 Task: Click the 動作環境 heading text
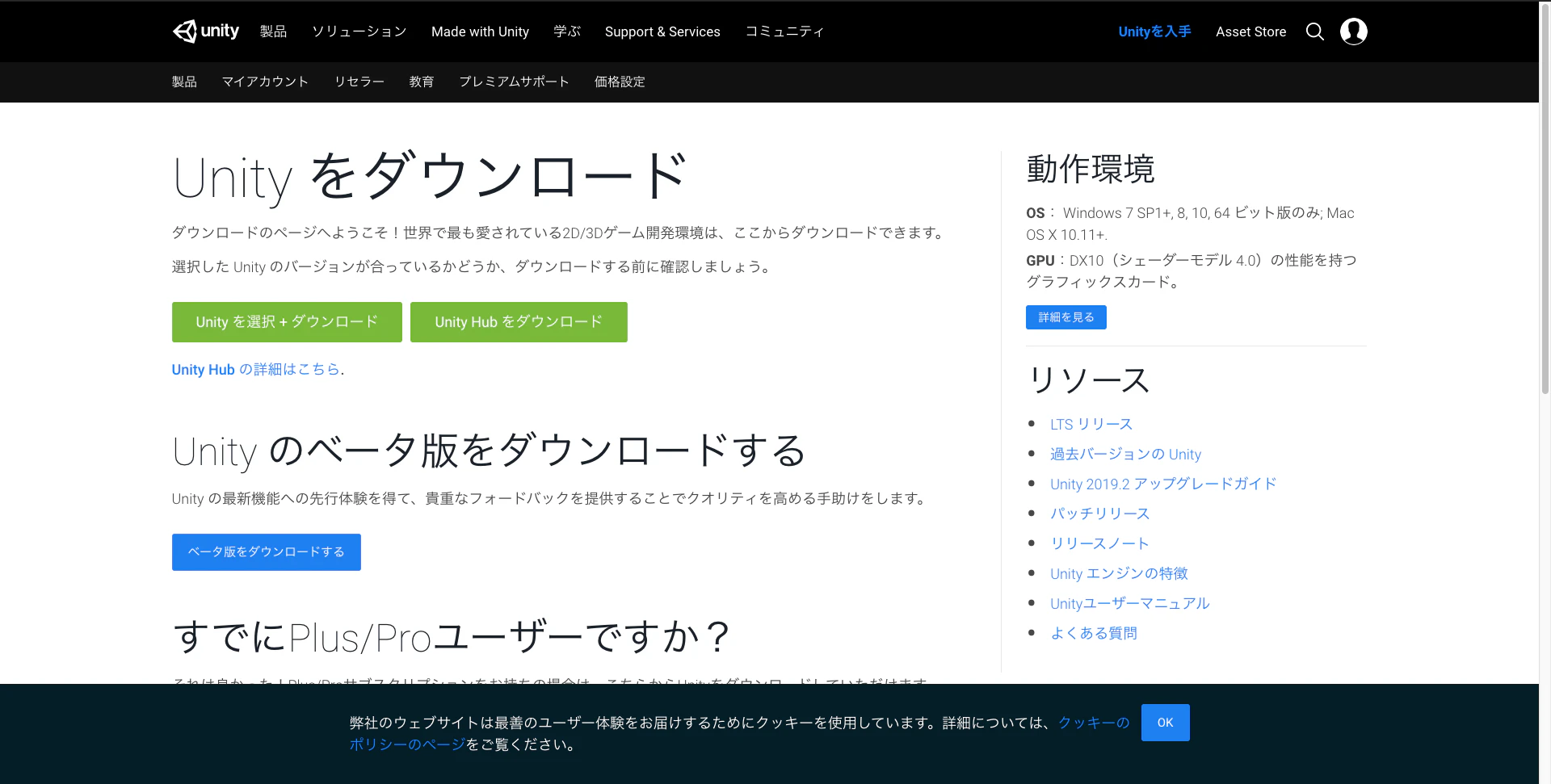pyautogui.click(x=1091, y=170)
